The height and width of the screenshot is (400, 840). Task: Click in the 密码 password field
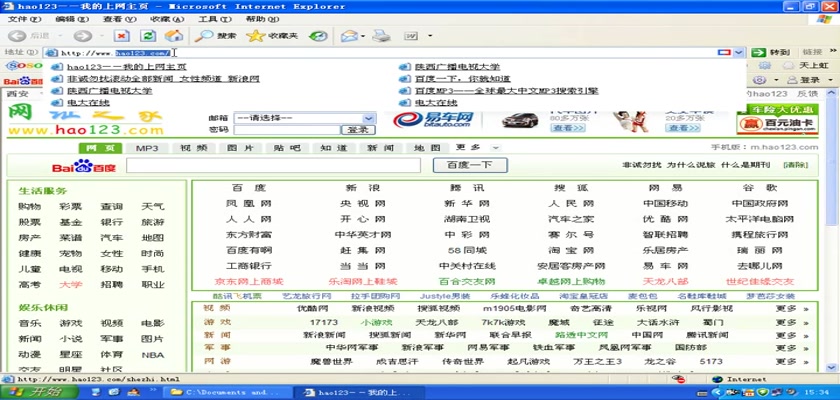pyautogui.click(x=287, y=130)
